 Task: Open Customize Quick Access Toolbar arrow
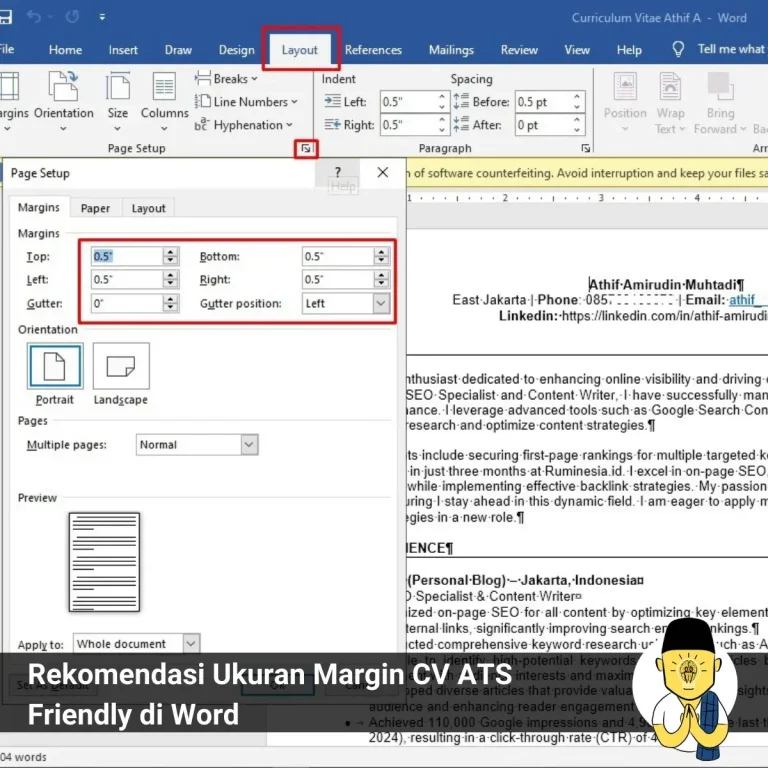pos(102,17)
